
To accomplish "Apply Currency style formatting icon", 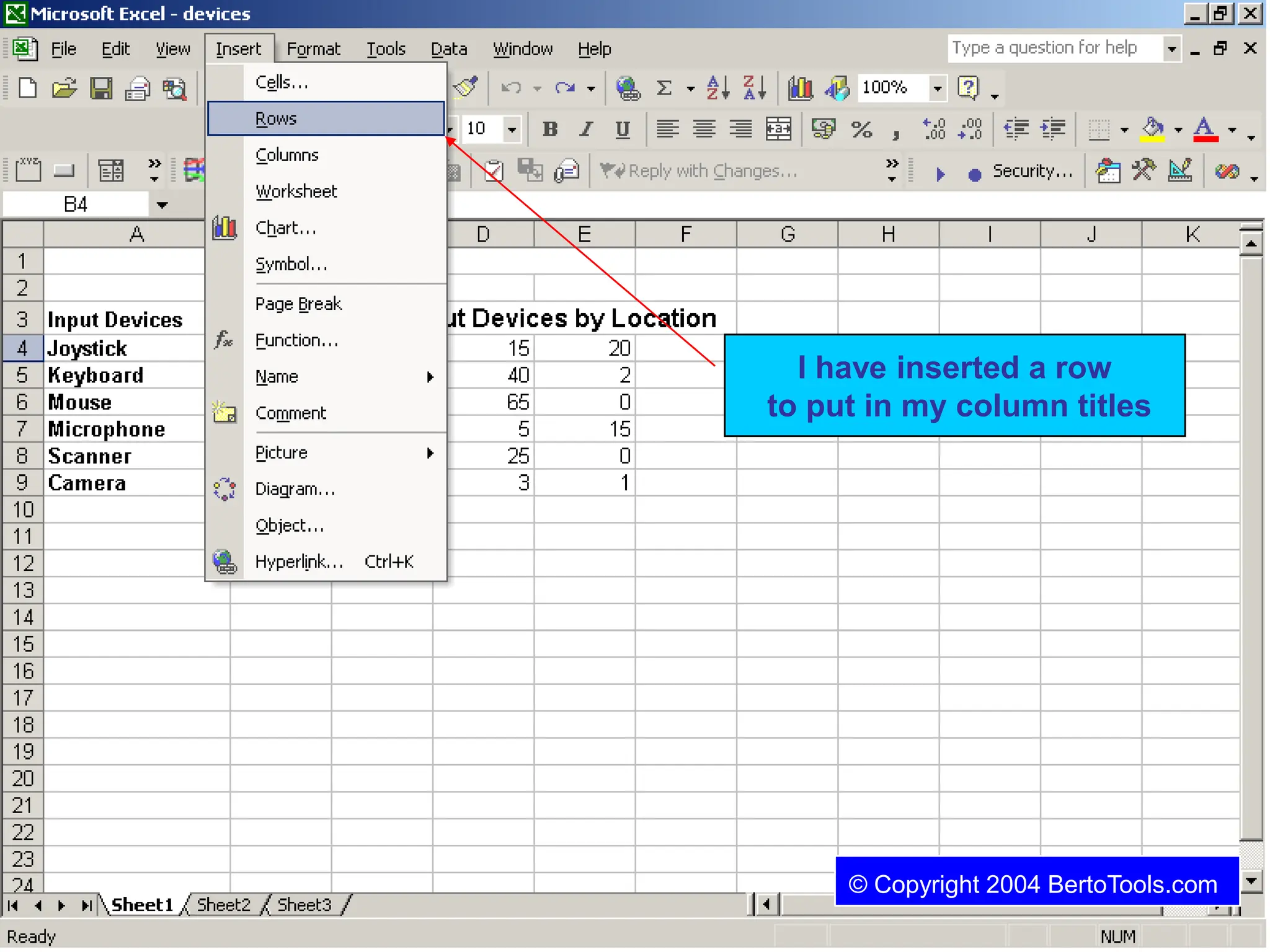I will [x=824, y=130].
